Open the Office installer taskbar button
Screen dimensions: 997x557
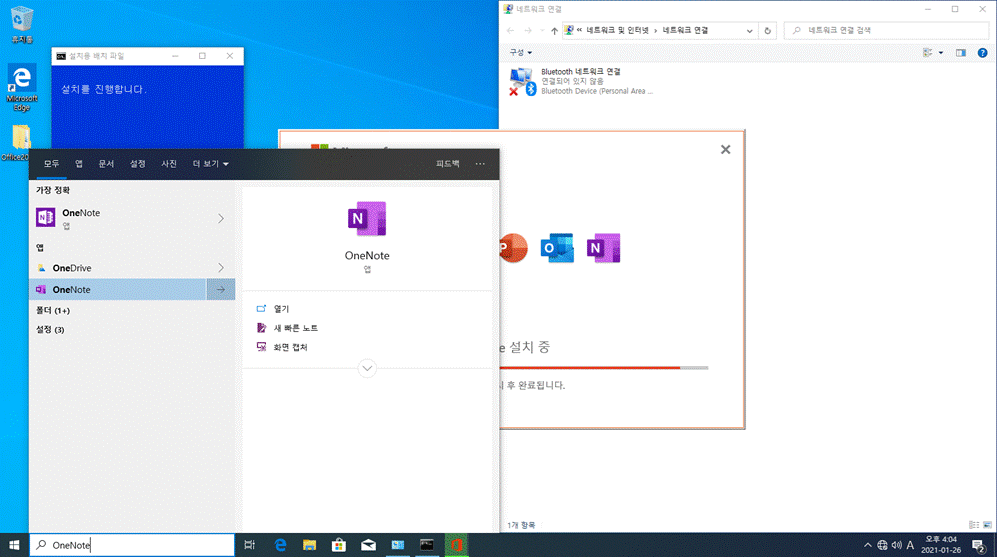click(456, 545)
